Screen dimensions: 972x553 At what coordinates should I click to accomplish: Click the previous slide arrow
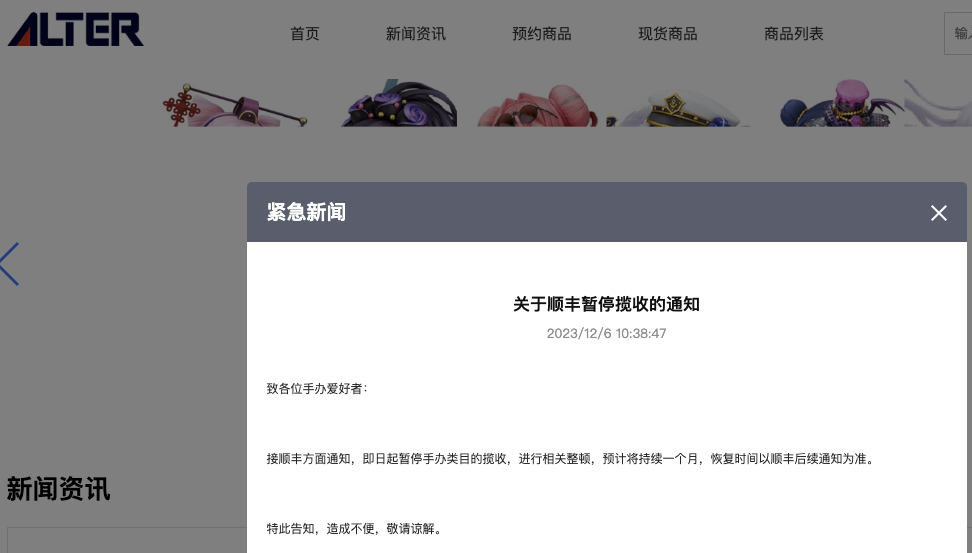click(x=10, y=264)
